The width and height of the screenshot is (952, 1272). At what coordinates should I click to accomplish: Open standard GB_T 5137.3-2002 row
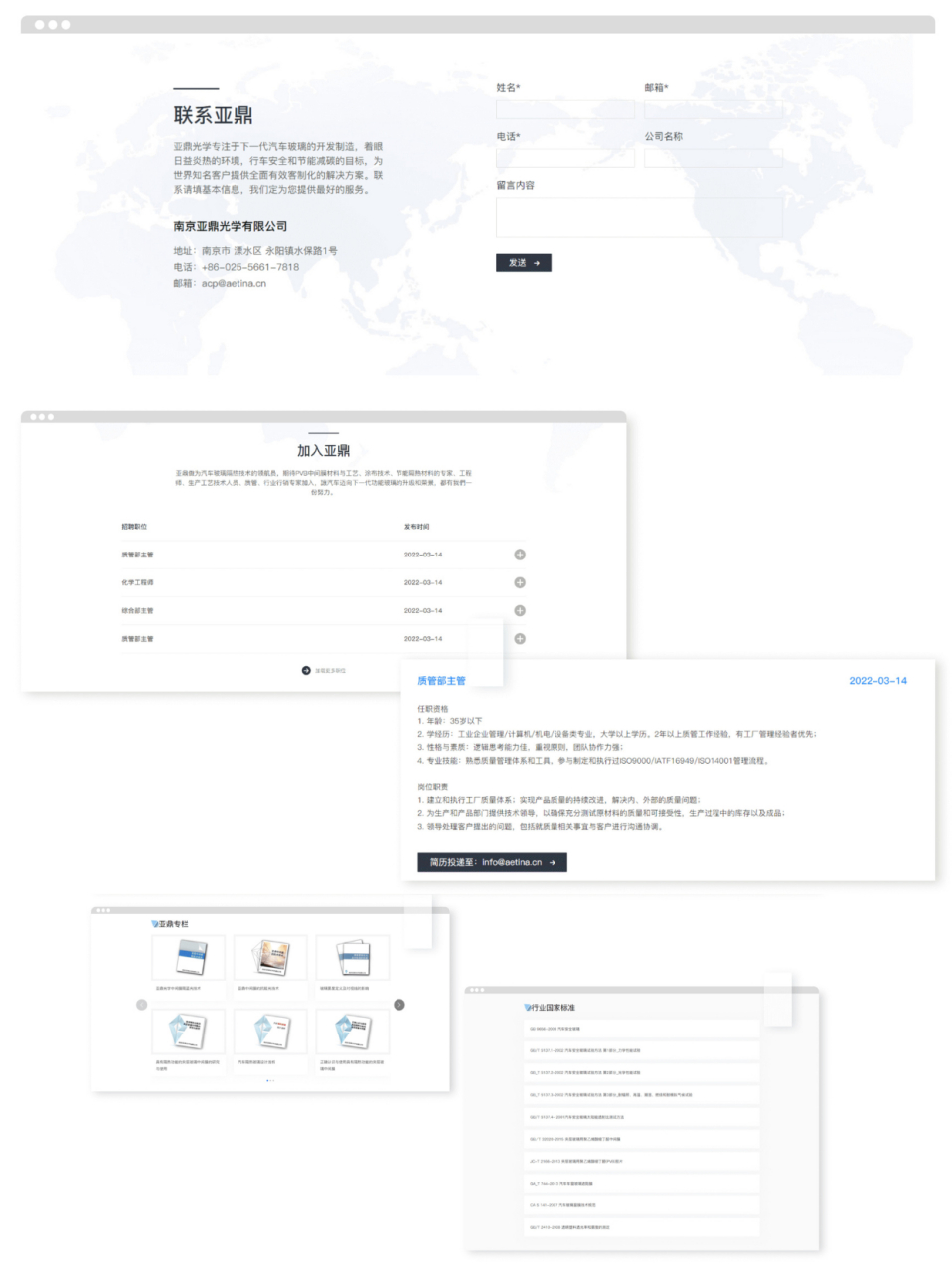[641, 1094]
